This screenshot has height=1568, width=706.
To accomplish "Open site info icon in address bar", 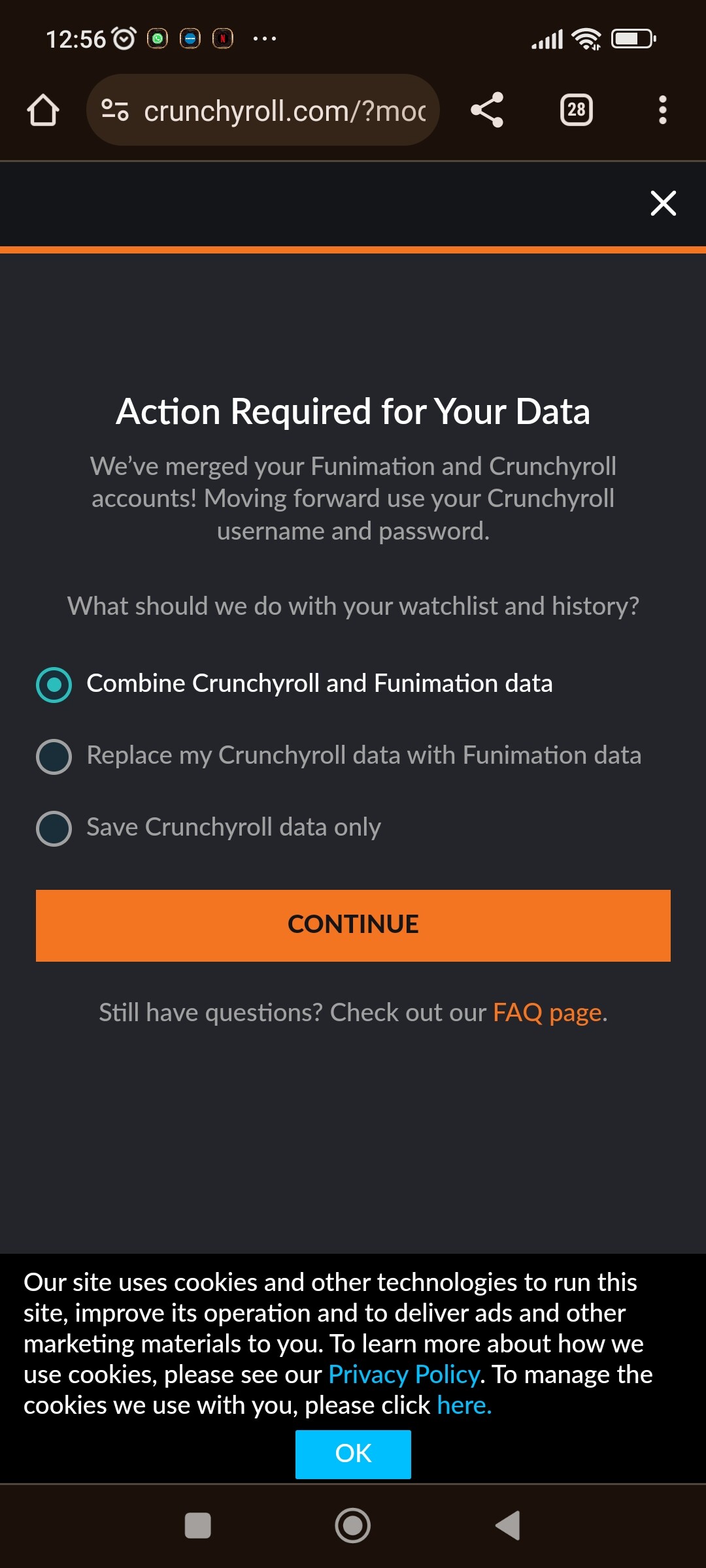I will [115, 110].
